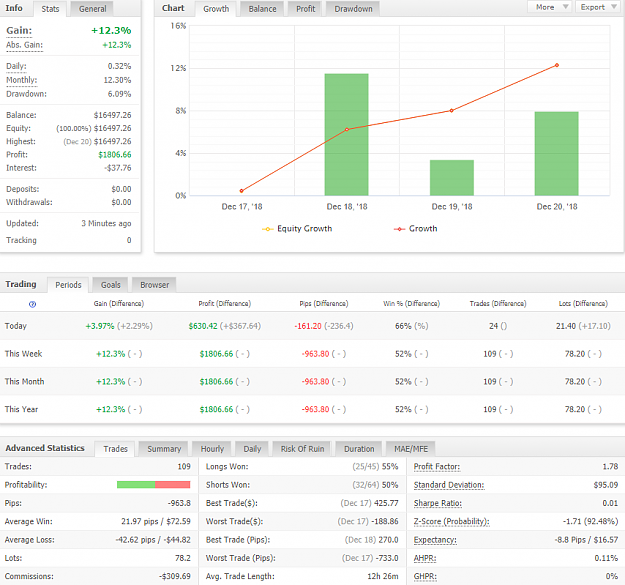Click the Z-Score (Probability) label
This screenshot has height=585, width=625.
pyautogui.click(x=452, y=522)
